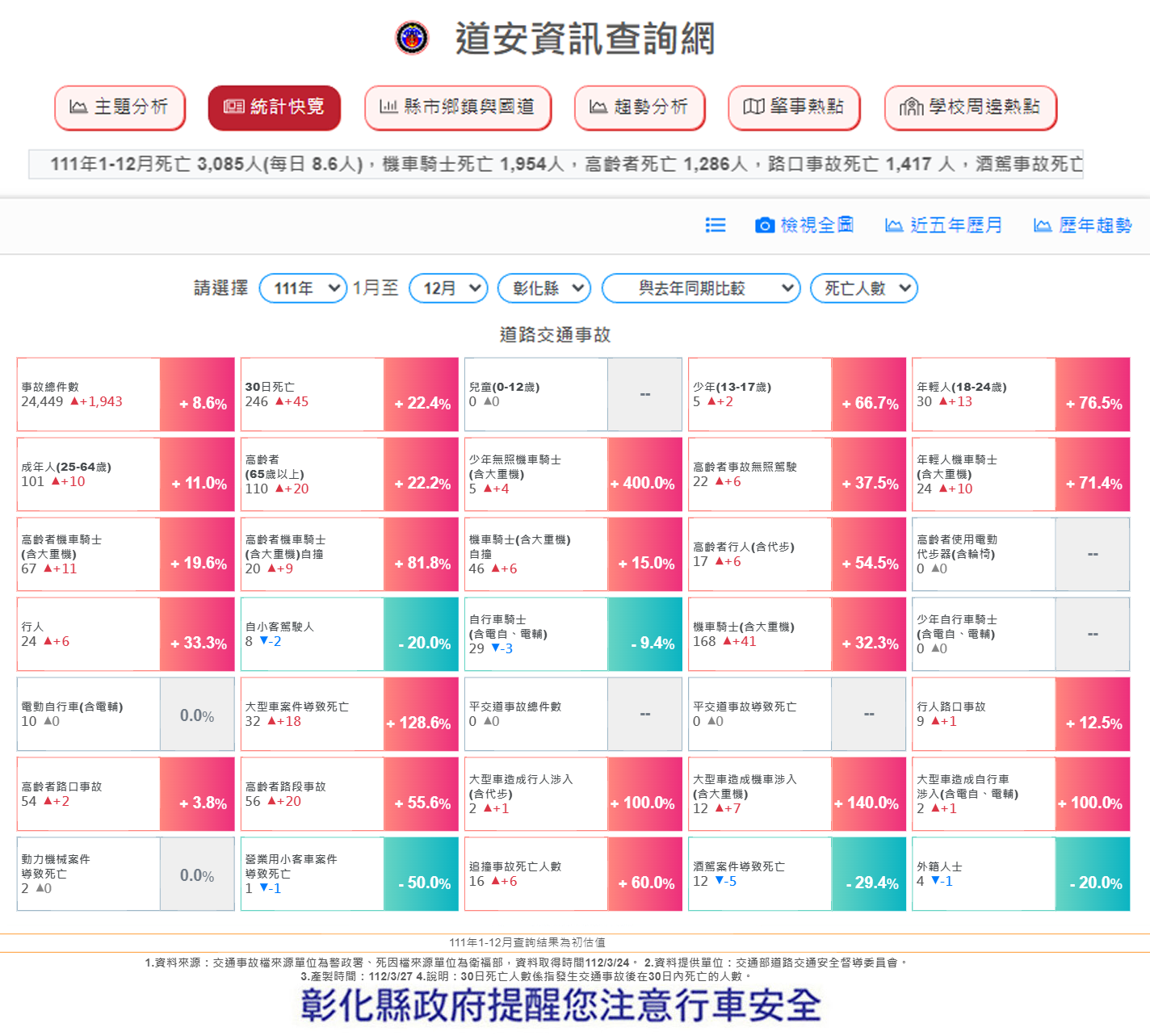
Task: Click the list view icon
Action: point(716,225)
